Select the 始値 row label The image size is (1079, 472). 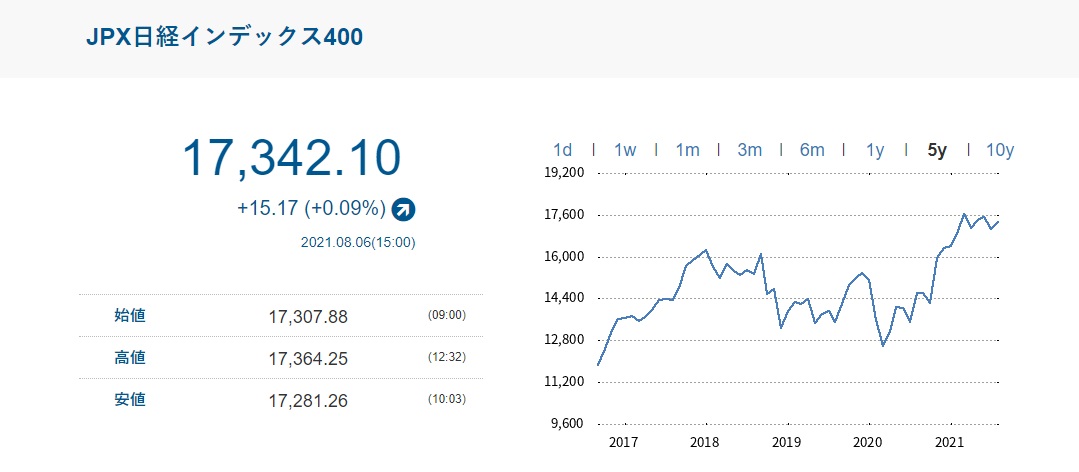[130, 316]
